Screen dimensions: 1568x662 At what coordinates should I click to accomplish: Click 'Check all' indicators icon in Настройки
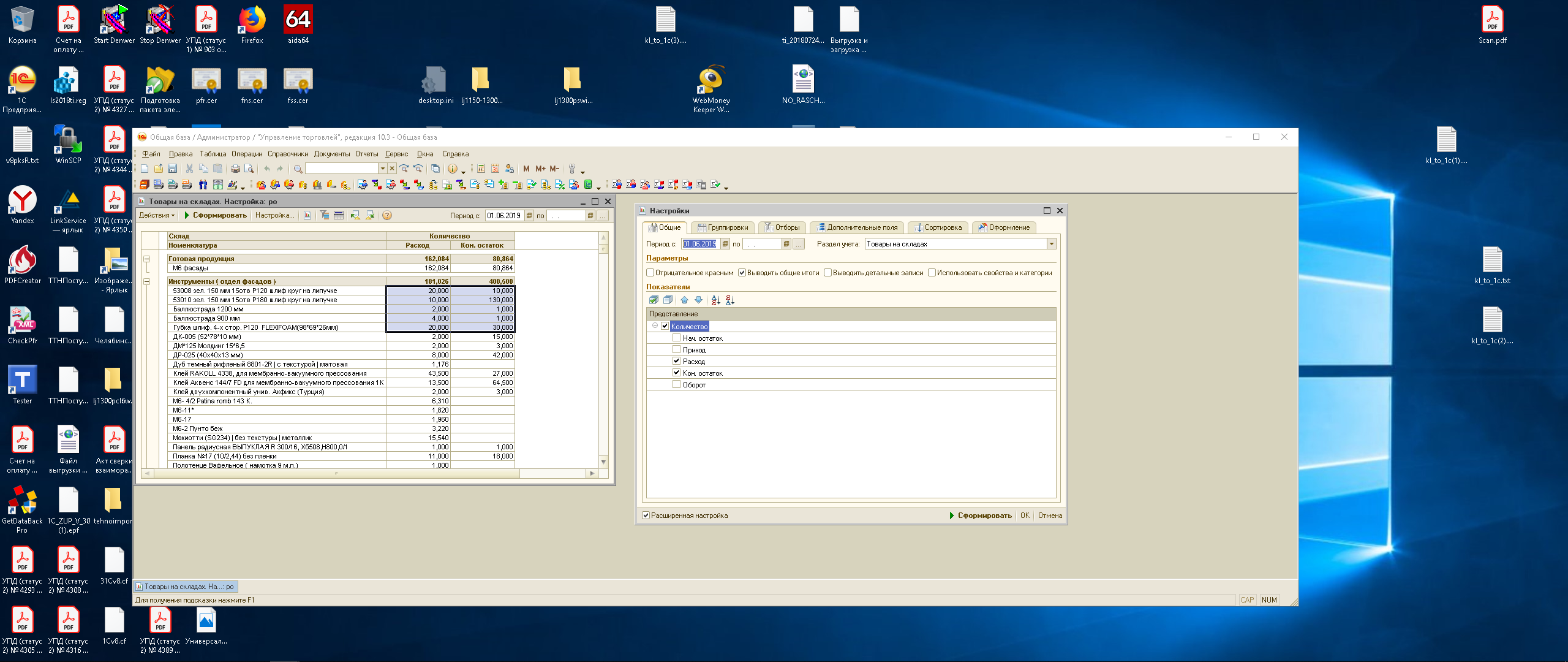click(x=654, y=300)
